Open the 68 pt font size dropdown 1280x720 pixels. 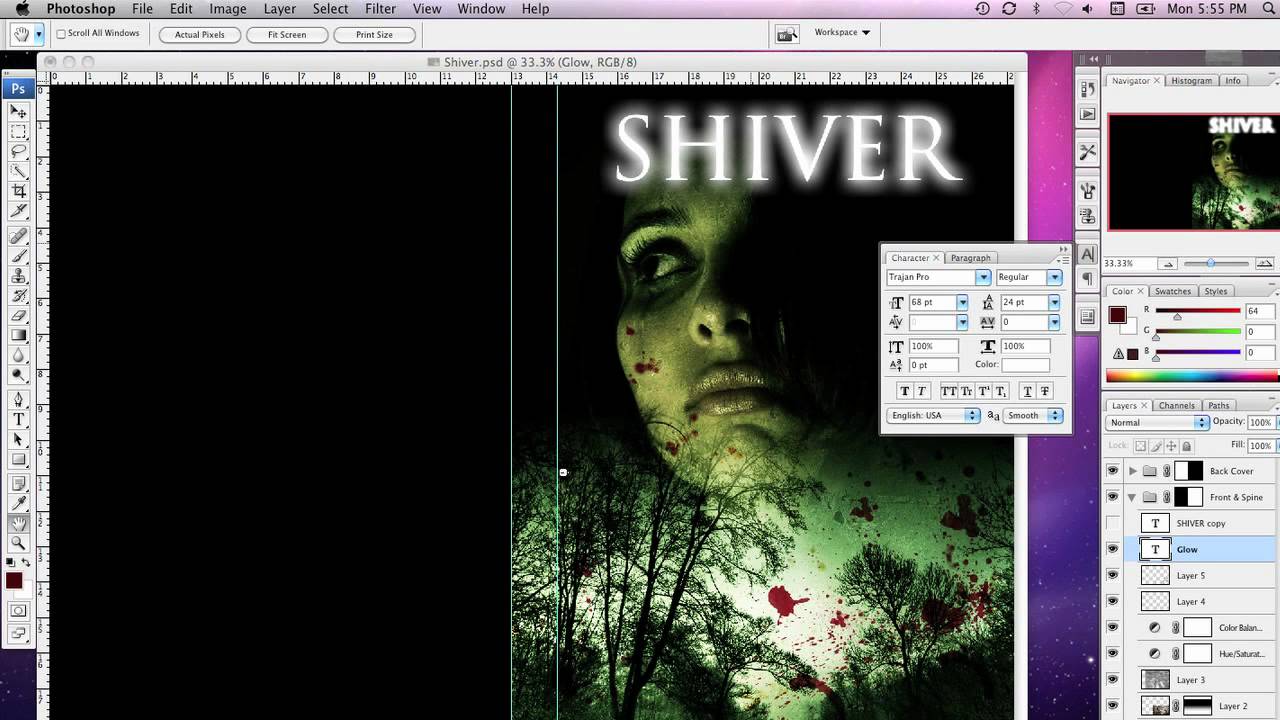[962, 302]
